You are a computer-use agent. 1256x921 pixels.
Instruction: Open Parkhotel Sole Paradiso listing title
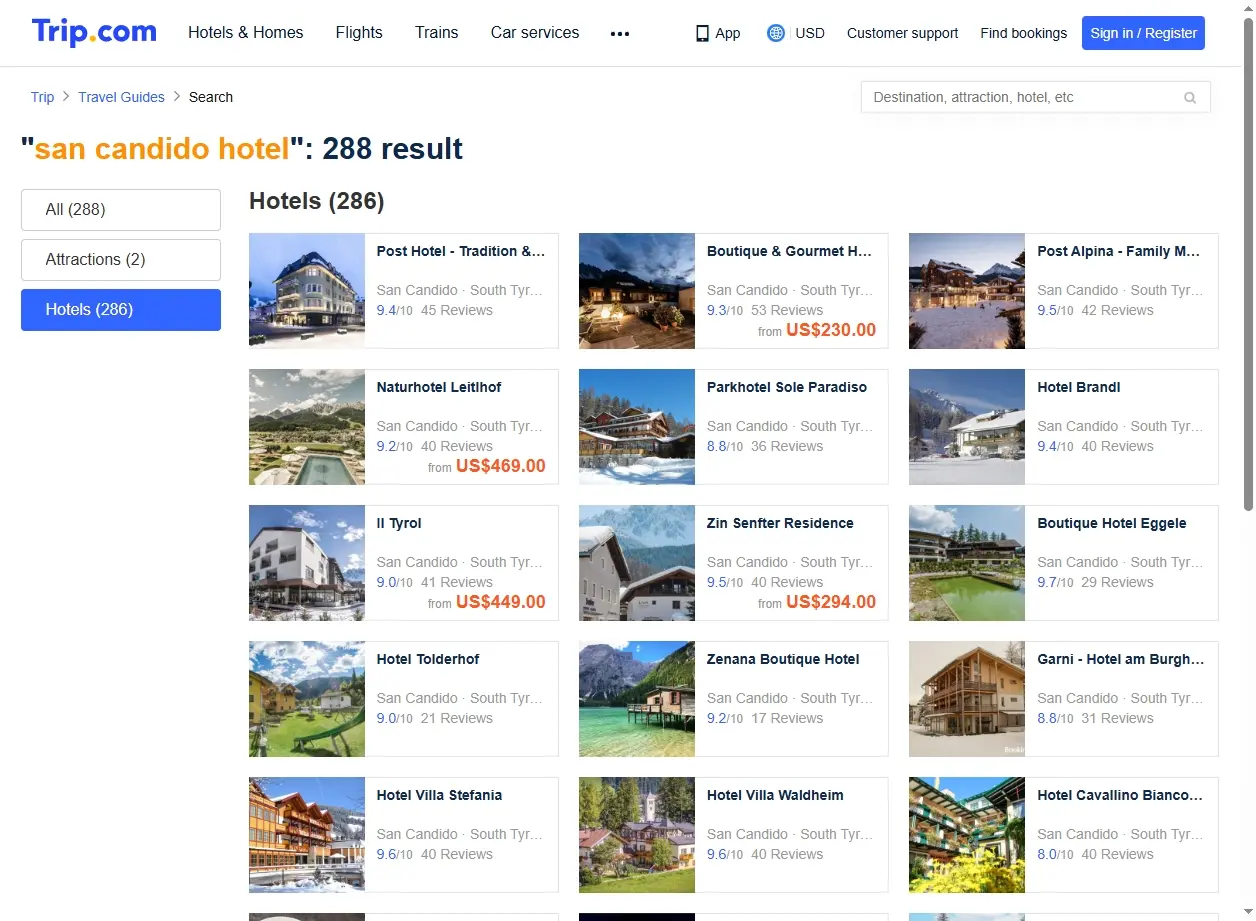[x=787, y=387]
